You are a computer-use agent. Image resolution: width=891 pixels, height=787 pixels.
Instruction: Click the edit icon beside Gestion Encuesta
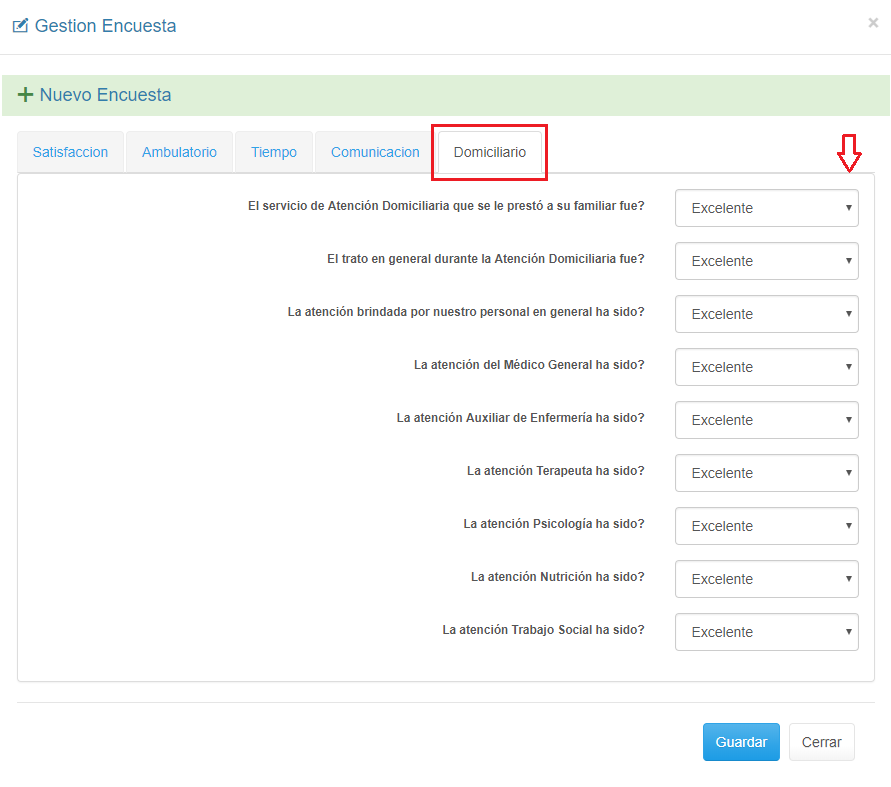(x=20, y=26)
